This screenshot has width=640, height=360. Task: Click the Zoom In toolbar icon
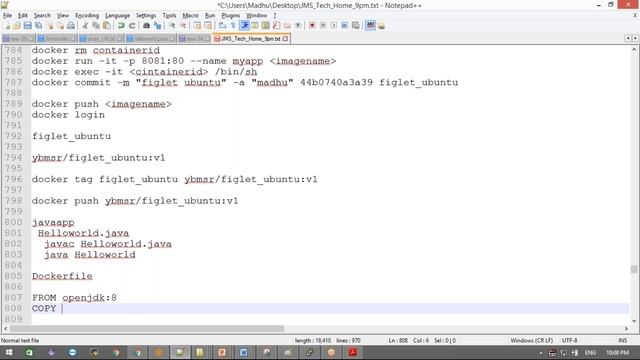(172, 26)
